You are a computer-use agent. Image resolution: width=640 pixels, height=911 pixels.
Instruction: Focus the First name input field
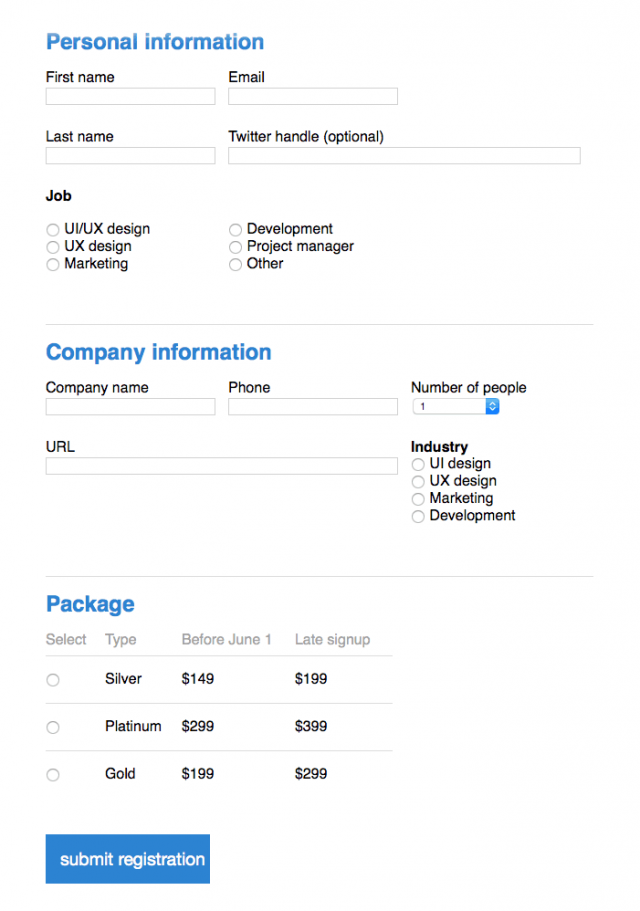(130, 97)
